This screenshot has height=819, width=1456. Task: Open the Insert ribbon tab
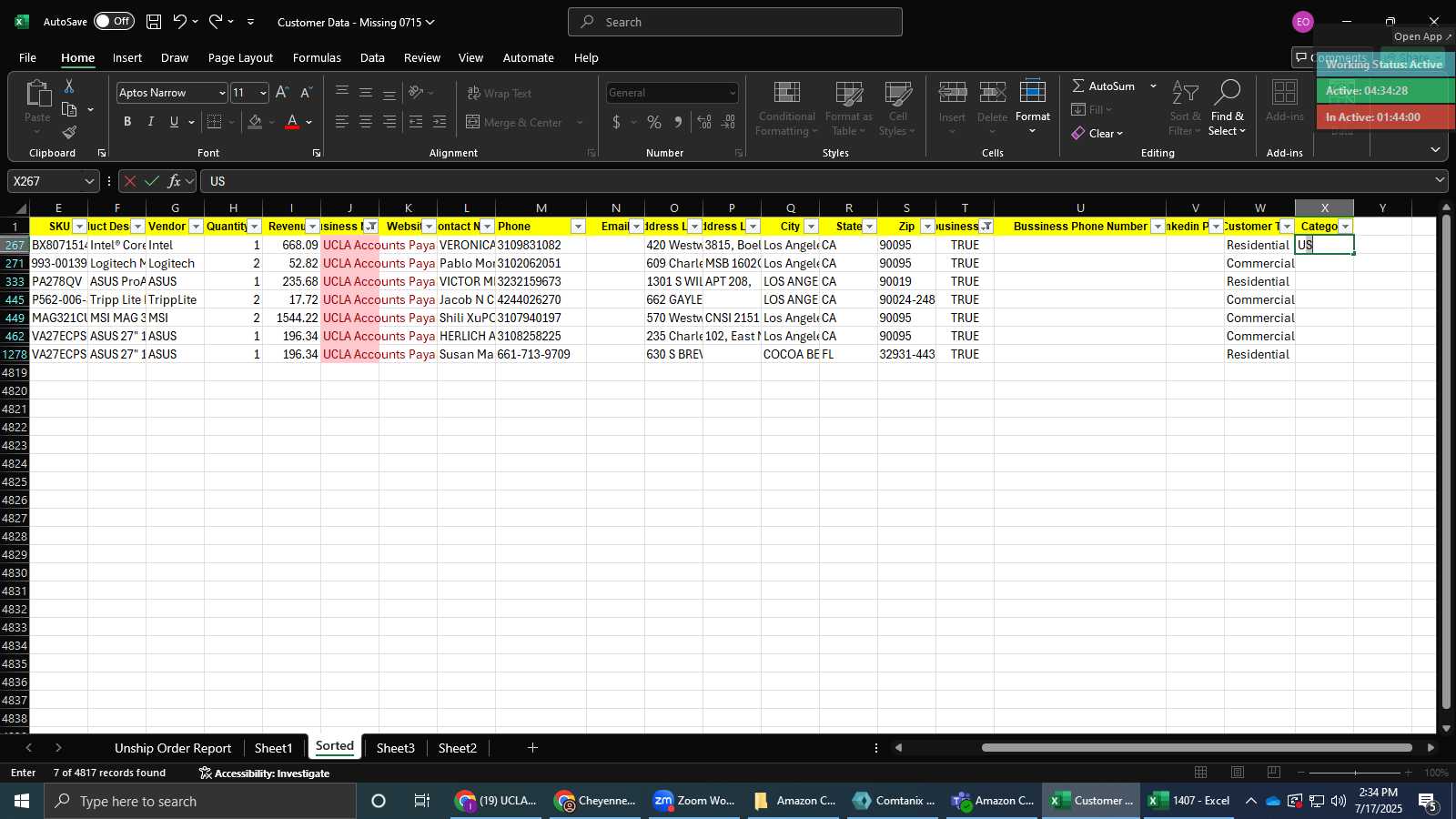127,57
